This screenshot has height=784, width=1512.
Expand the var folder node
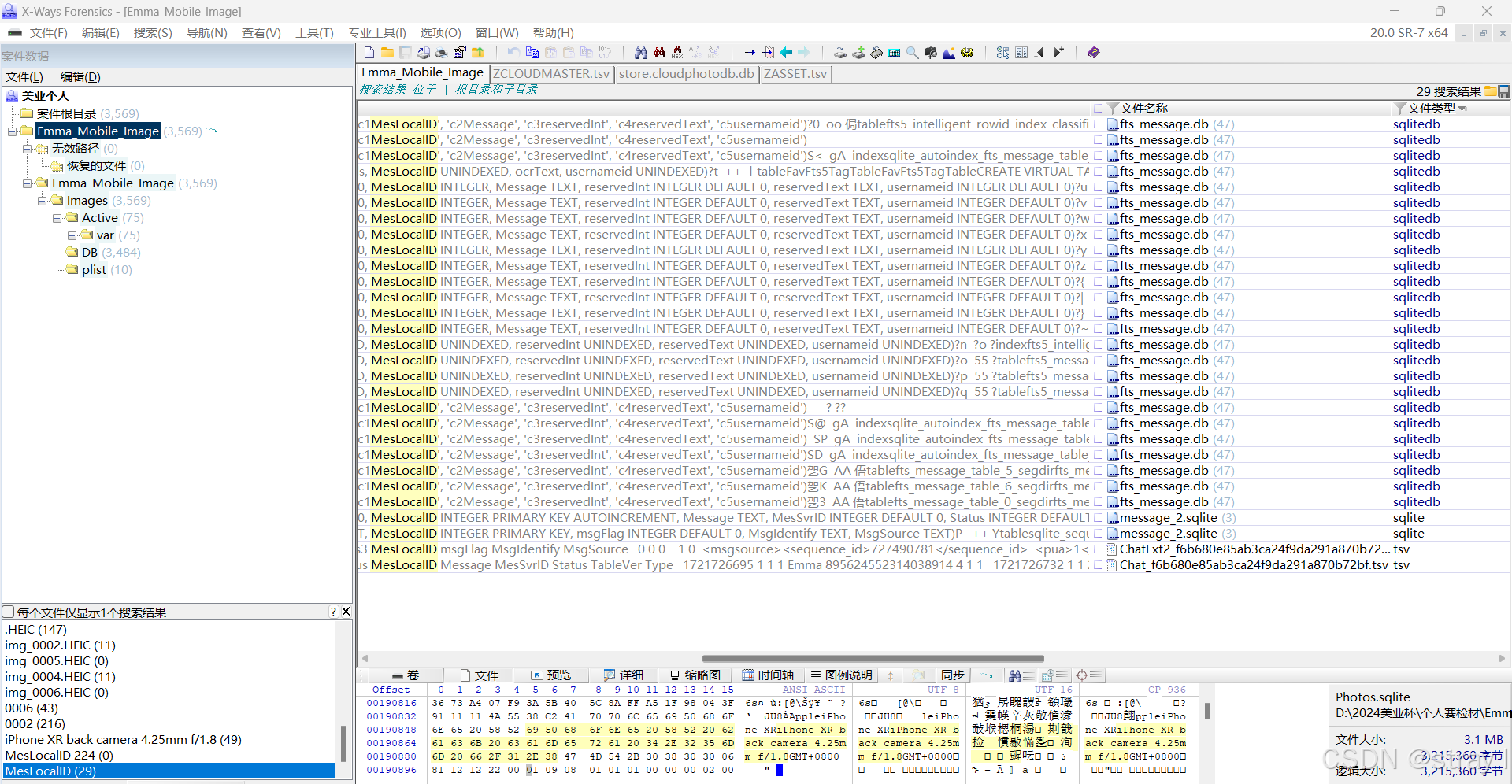(x=72, y=235)
